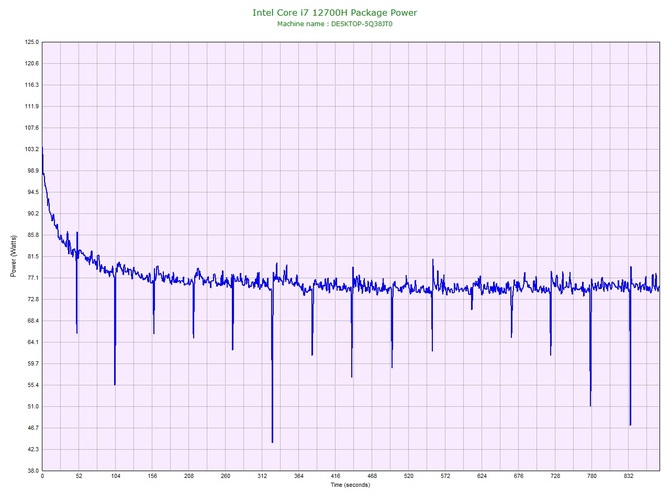Click the x-axis tick label 312
The image size is (670, 502).
tap(262, 476)
